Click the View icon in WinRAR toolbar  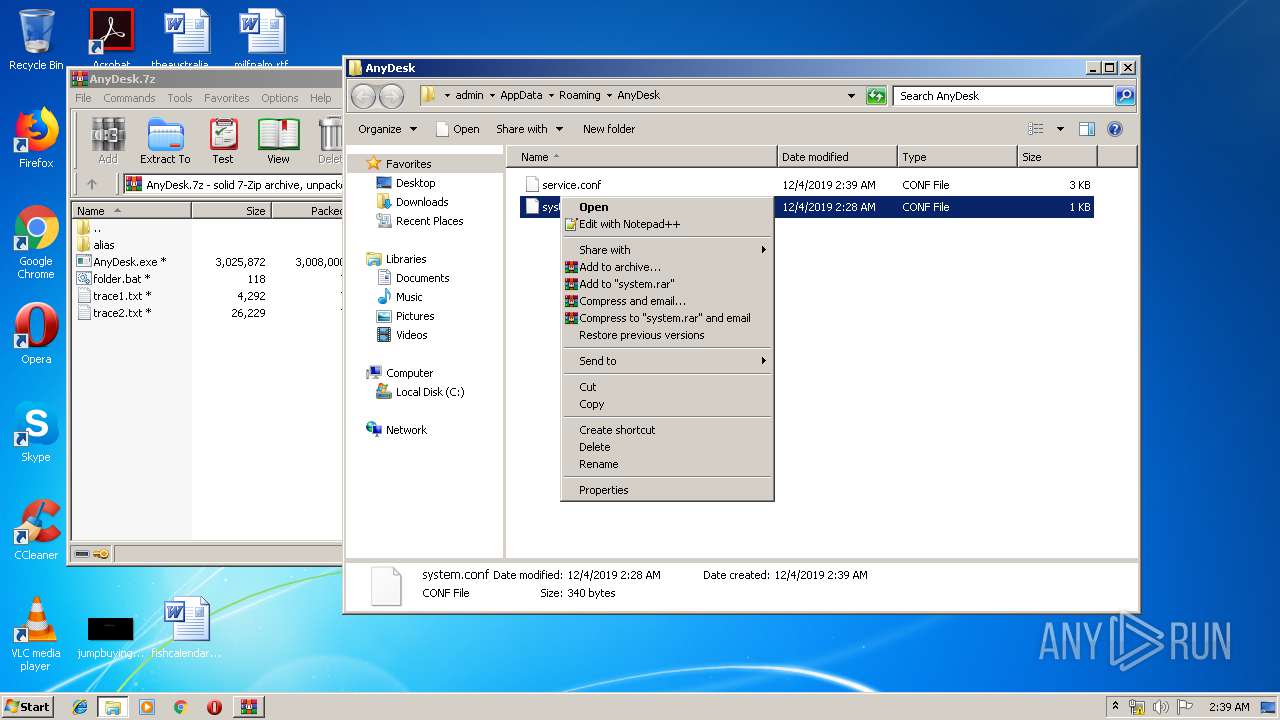click(x=278, y=140)
